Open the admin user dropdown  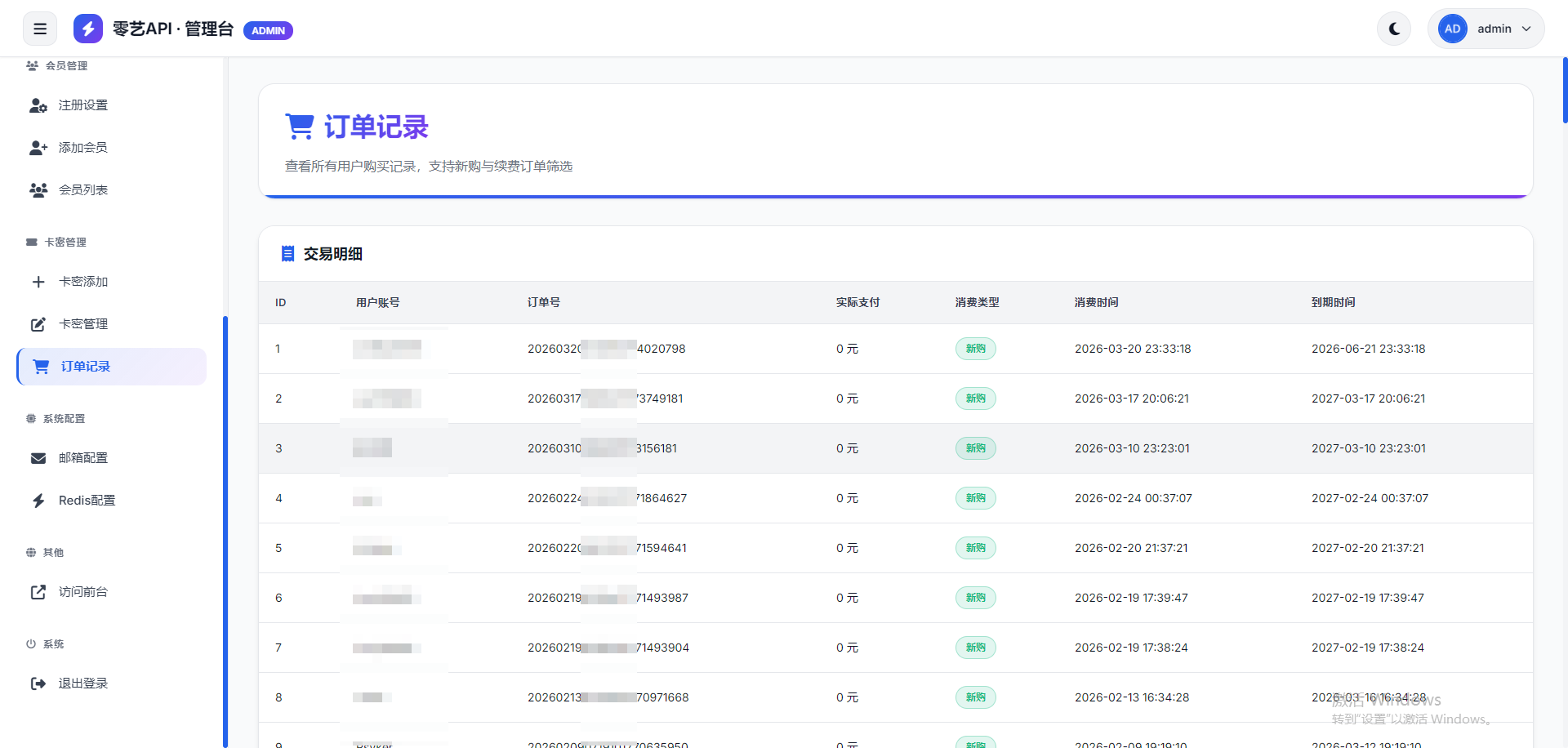(x=1486, y=29)
